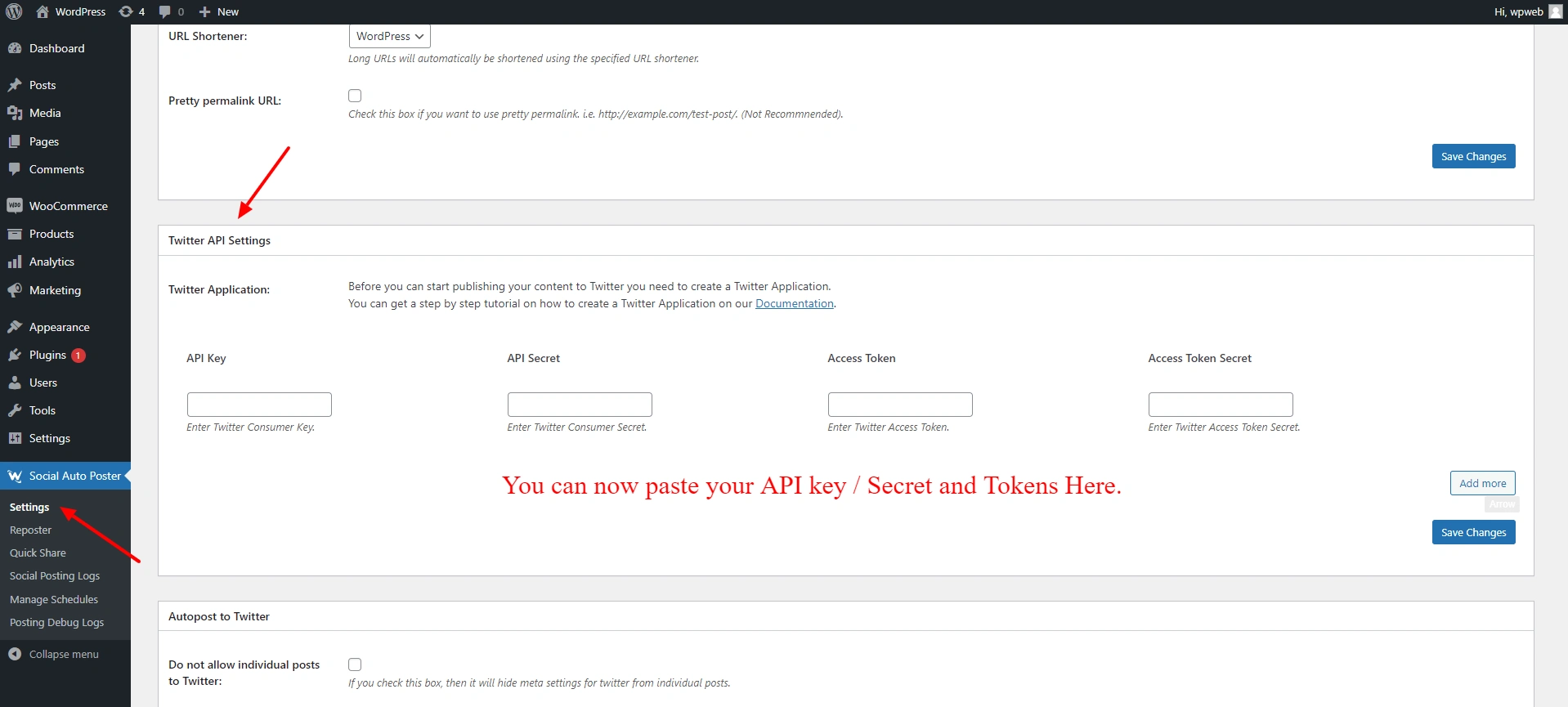This screenshot has height=707, width=1568.
Task: Click the Tools wrench icon
Action: 15,410
